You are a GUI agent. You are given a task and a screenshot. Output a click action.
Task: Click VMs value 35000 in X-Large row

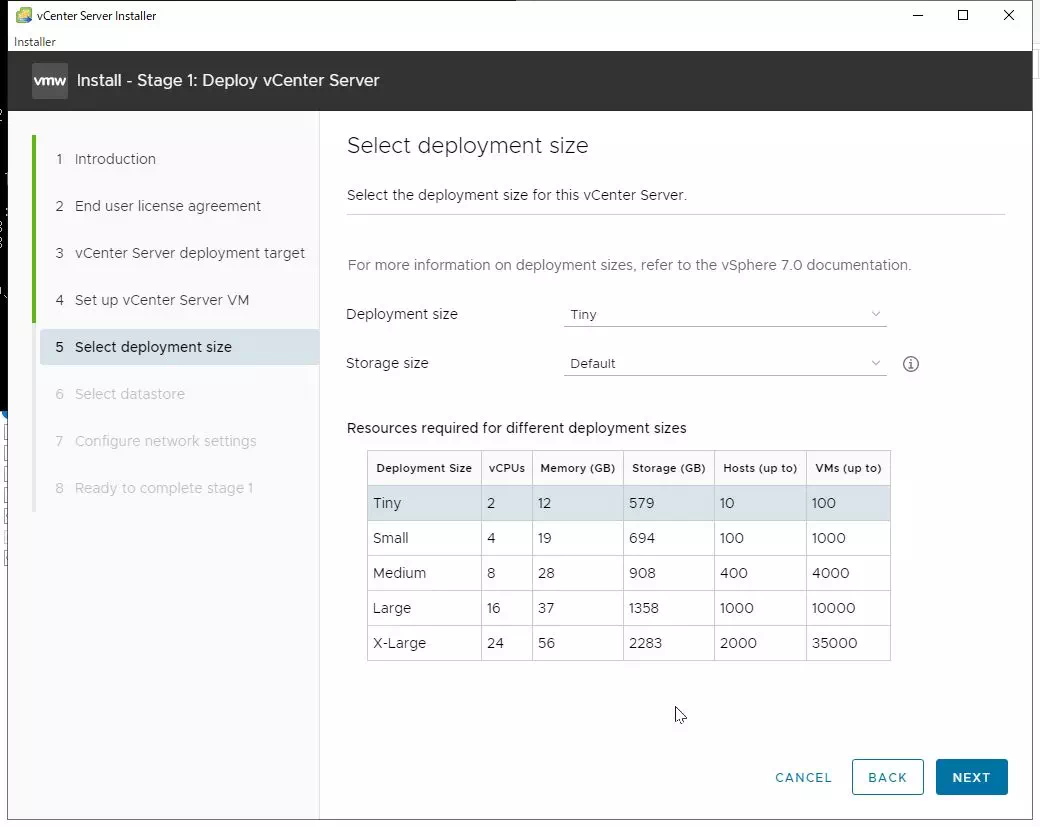tap(834, 643)
